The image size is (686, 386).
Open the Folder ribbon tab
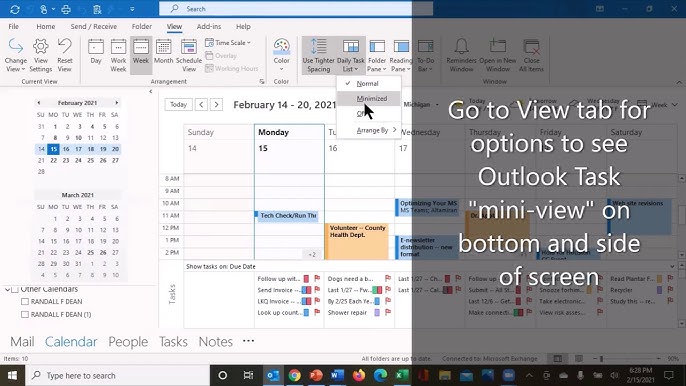click(142, 26)
